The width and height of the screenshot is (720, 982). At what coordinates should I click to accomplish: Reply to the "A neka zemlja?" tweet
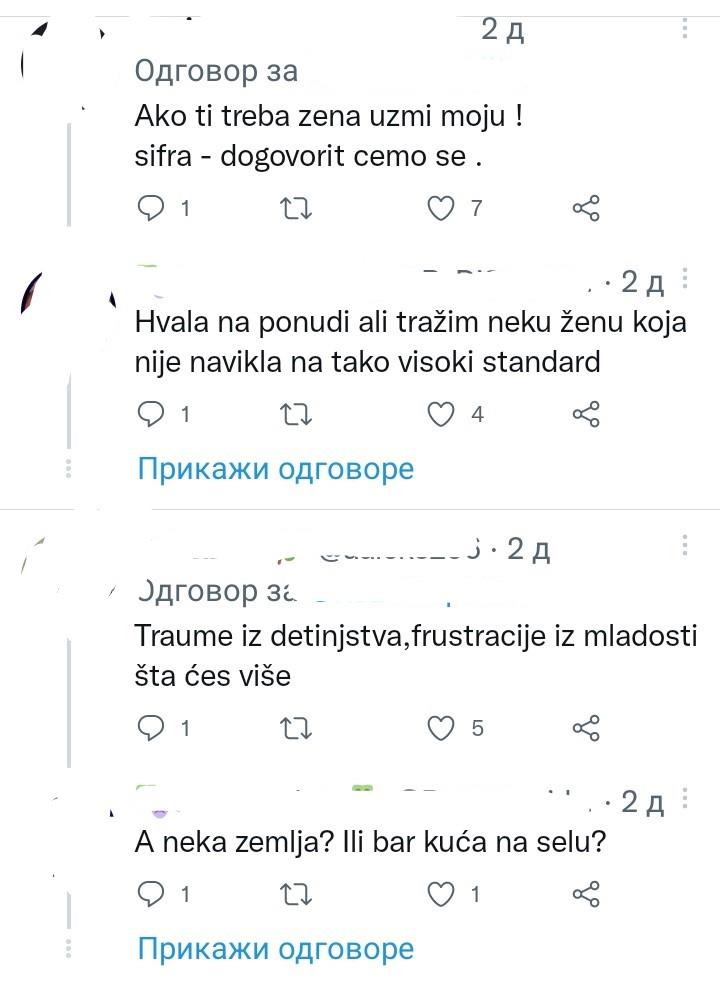pyautogui.click(x=150, y=894)
